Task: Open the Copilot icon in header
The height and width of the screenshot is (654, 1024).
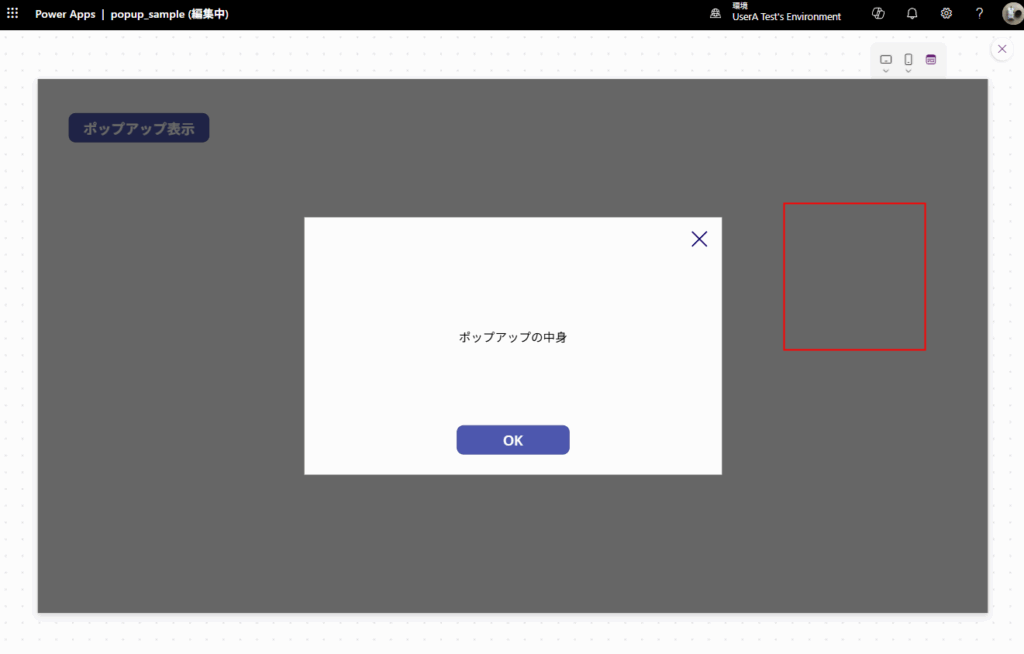Action: [878, 13]
